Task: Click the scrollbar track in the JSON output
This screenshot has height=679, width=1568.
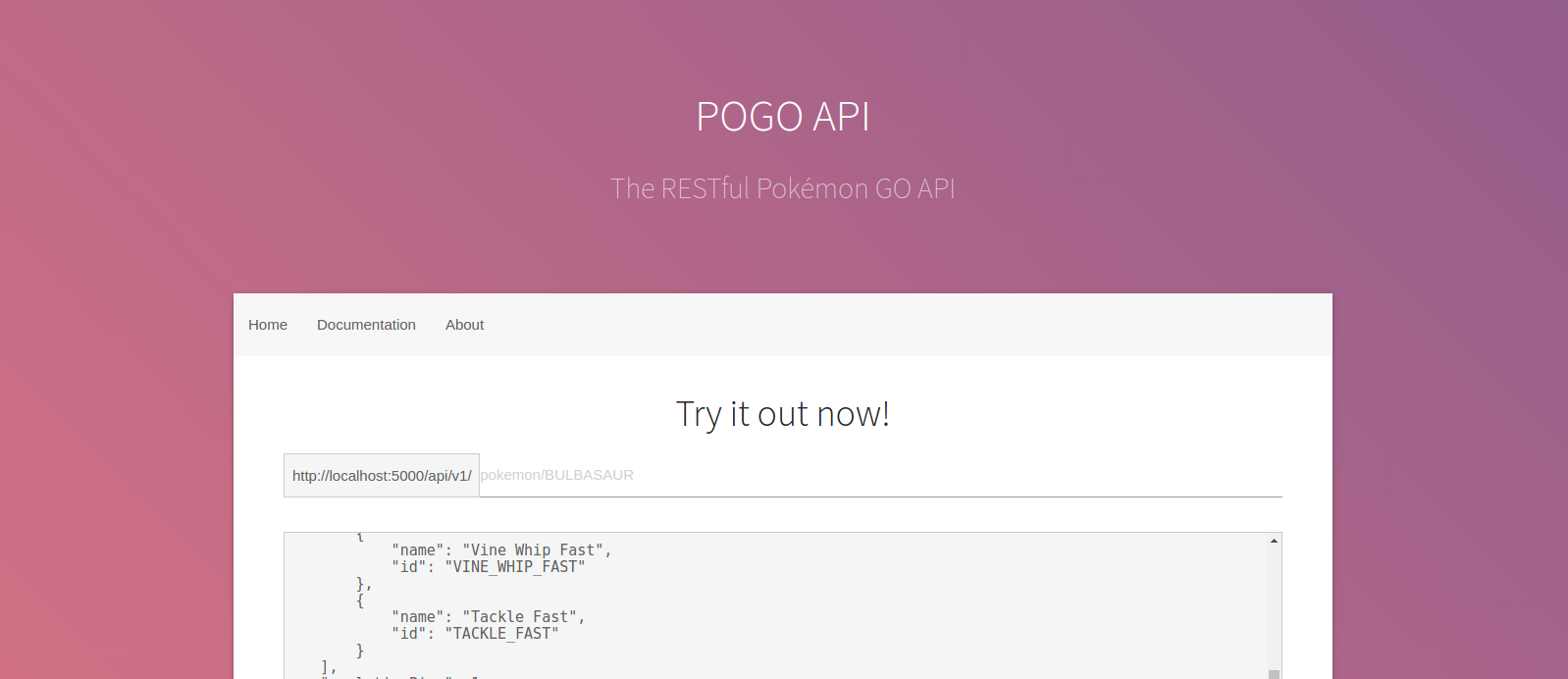Action: (1274, 608)
